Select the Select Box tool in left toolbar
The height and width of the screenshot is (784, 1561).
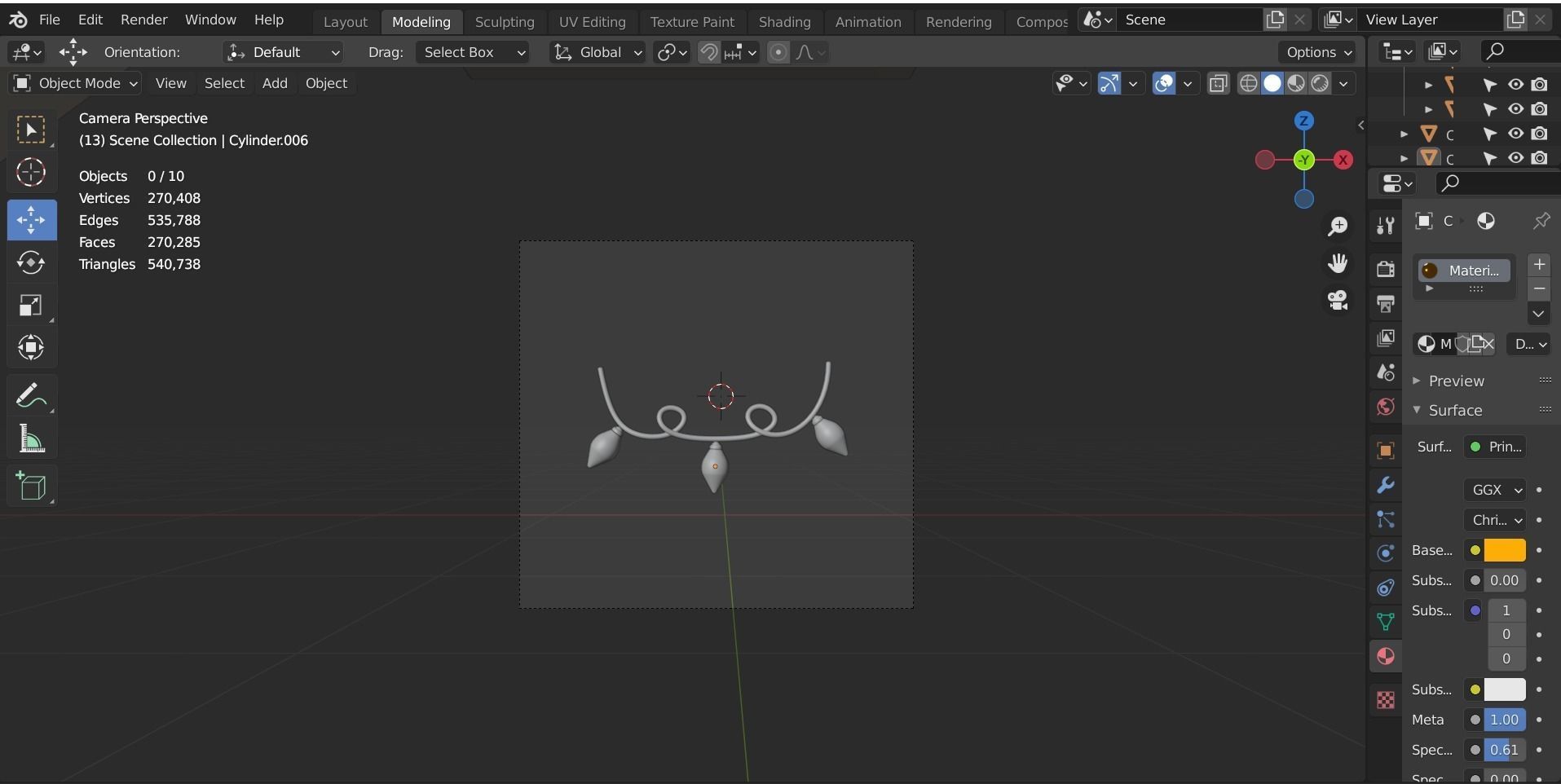(x=32, y=130)
